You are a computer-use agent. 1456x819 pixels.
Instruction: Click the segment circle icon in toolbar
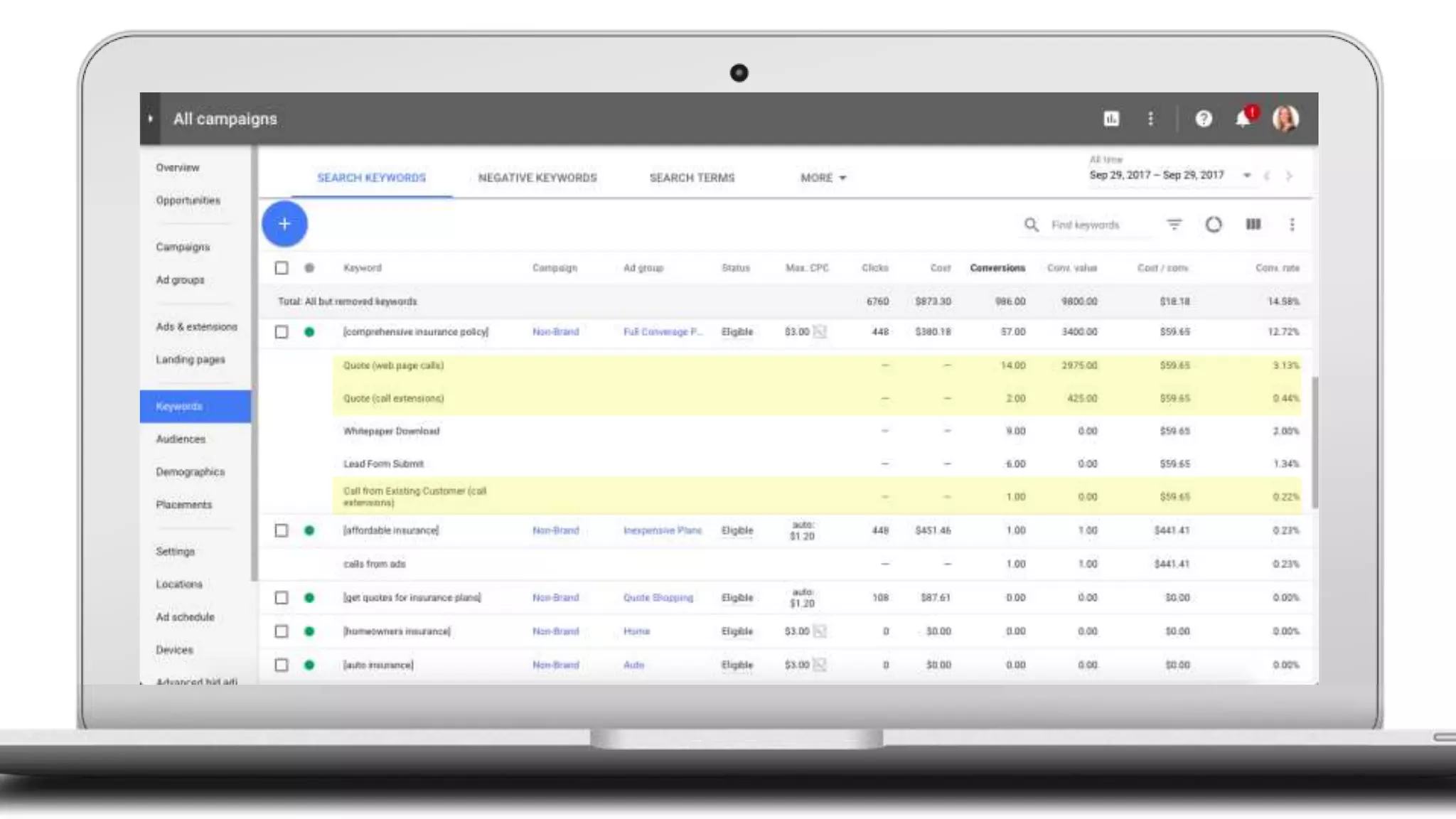pos(1214,225)
